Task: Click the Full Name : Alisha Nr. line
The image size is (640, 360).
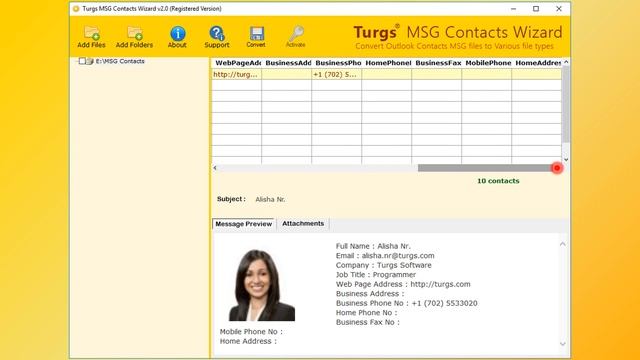Action: pyautogui.click(x=373, y=246)
